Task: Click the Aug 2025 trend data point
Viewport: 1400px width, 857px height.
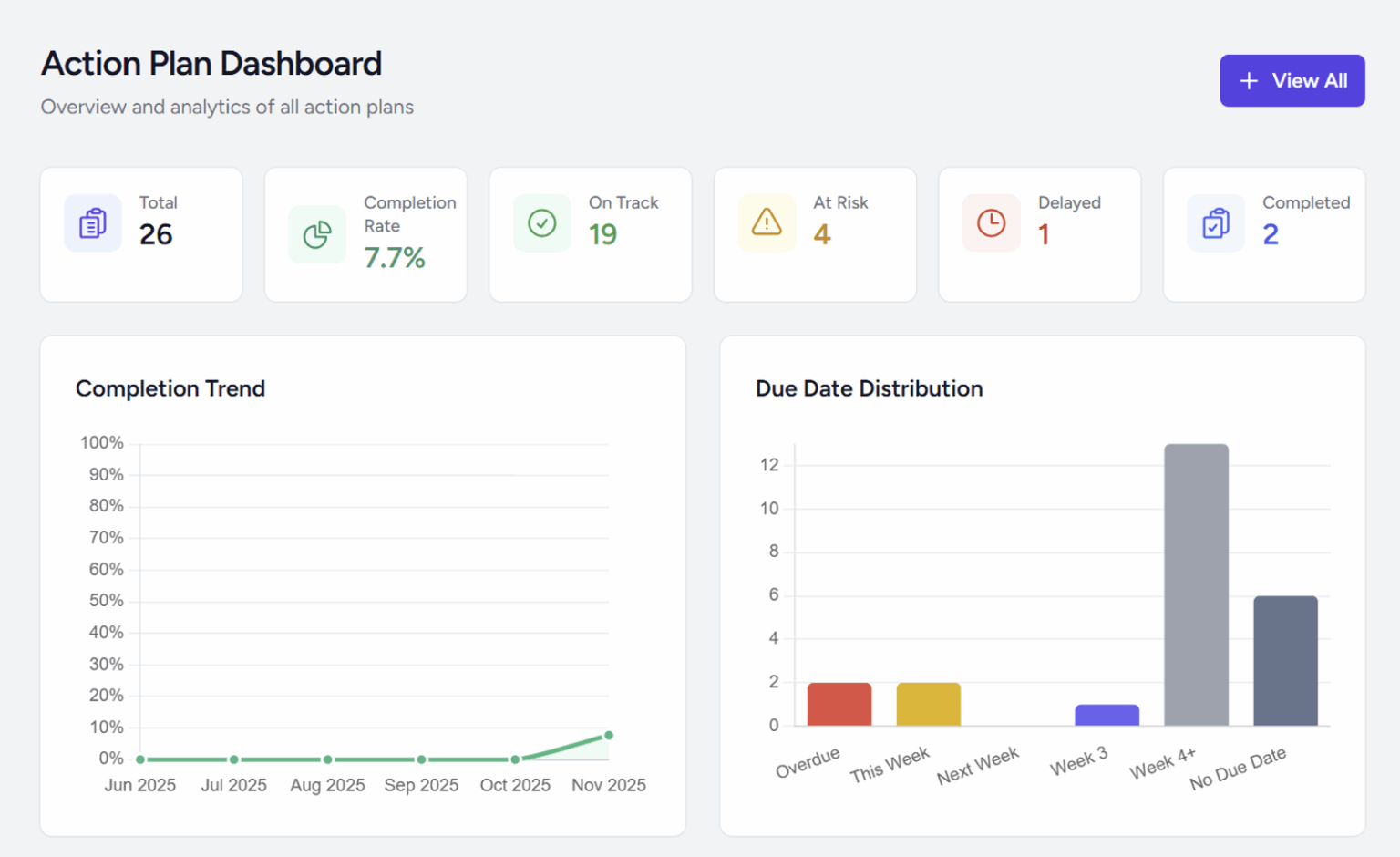Action: 327,759
